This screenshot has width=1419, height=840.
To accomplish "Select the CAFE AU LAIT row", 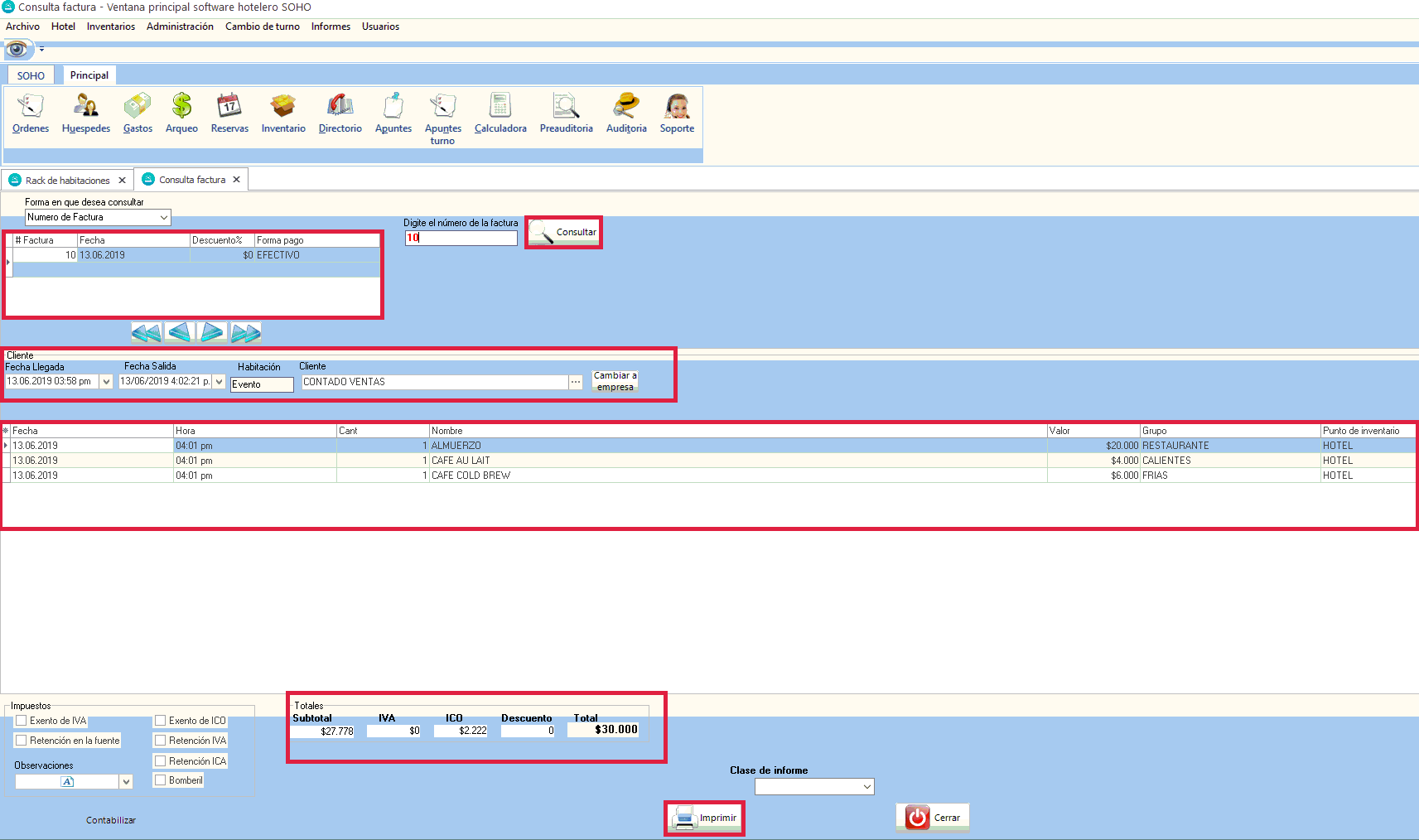I will (461, 461).
